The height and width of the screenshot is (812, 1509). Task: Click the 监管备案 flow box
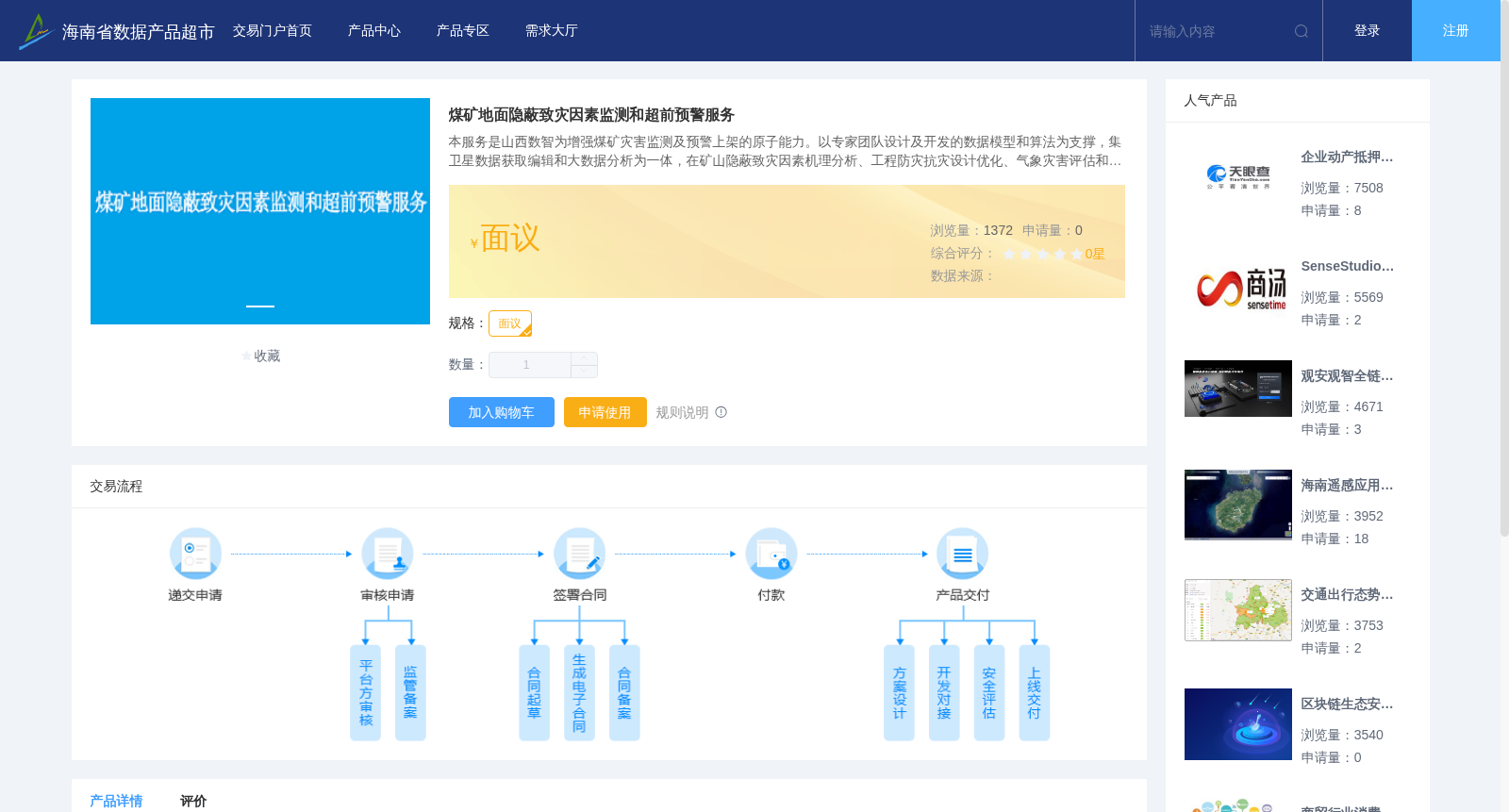pos(410,693)
